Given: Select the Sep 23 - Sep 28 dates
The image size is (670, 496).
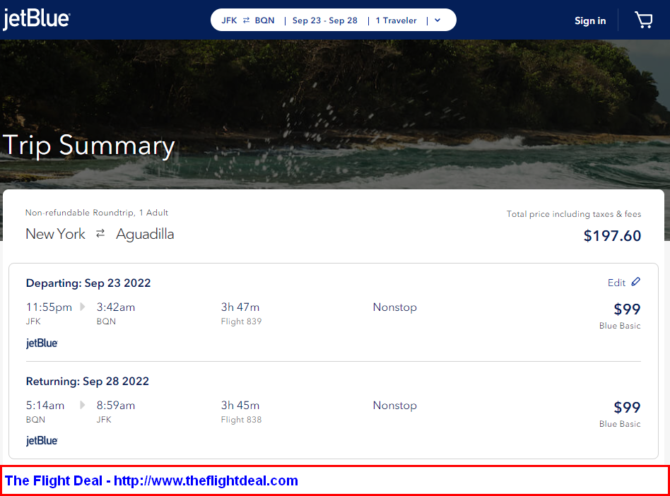Looking at the screenshot, I should (325, 21).
